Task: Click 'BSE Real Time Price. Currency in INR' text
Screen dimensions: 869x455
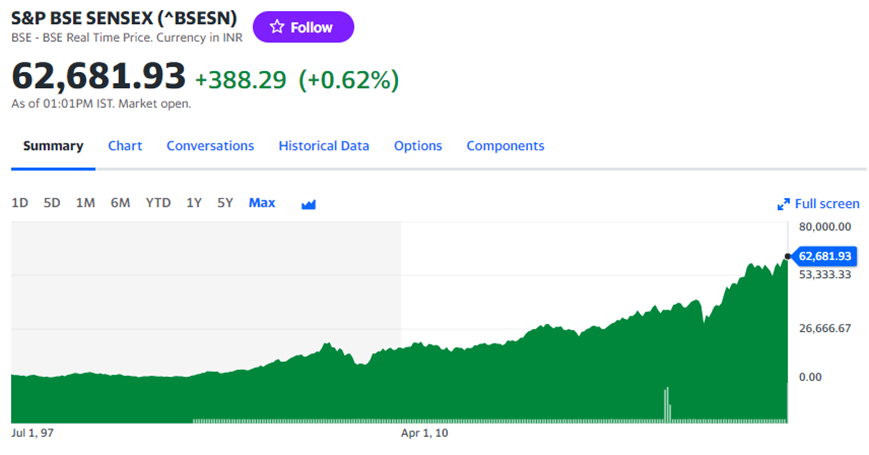Action: 142,38
